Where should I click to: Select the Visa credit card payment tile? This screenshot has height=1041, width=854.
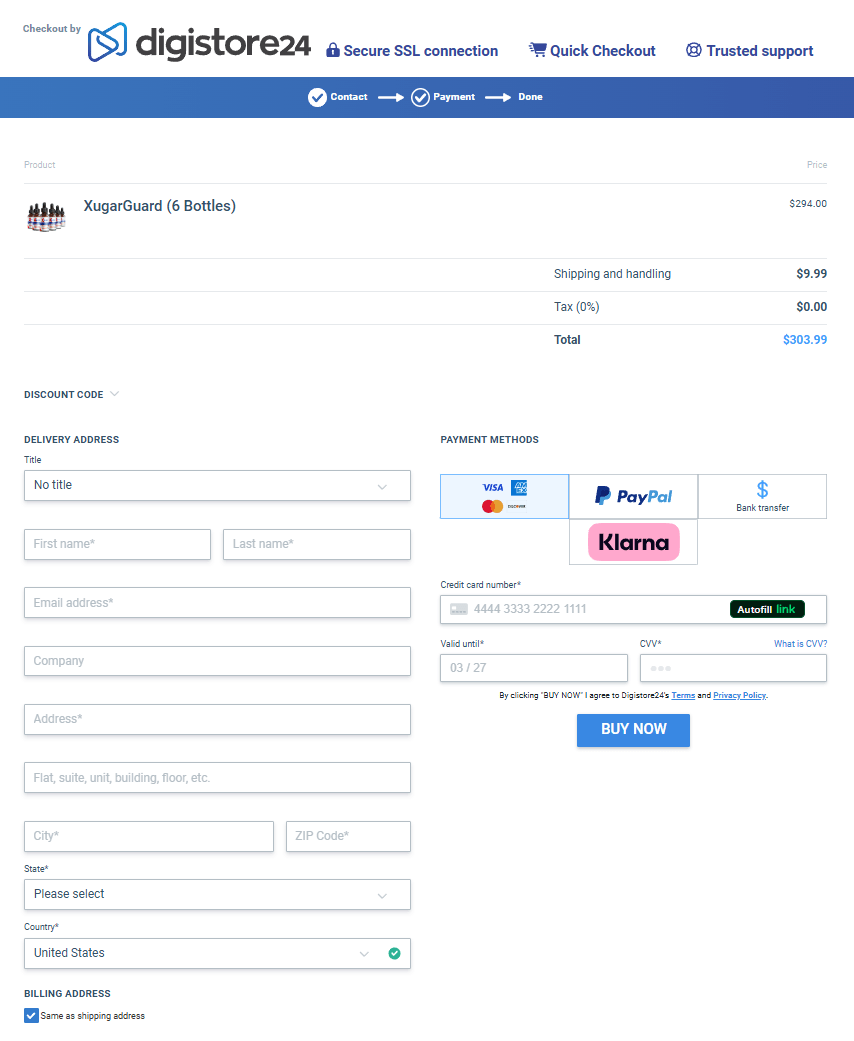pyautogui.click(x=504, y=496)
